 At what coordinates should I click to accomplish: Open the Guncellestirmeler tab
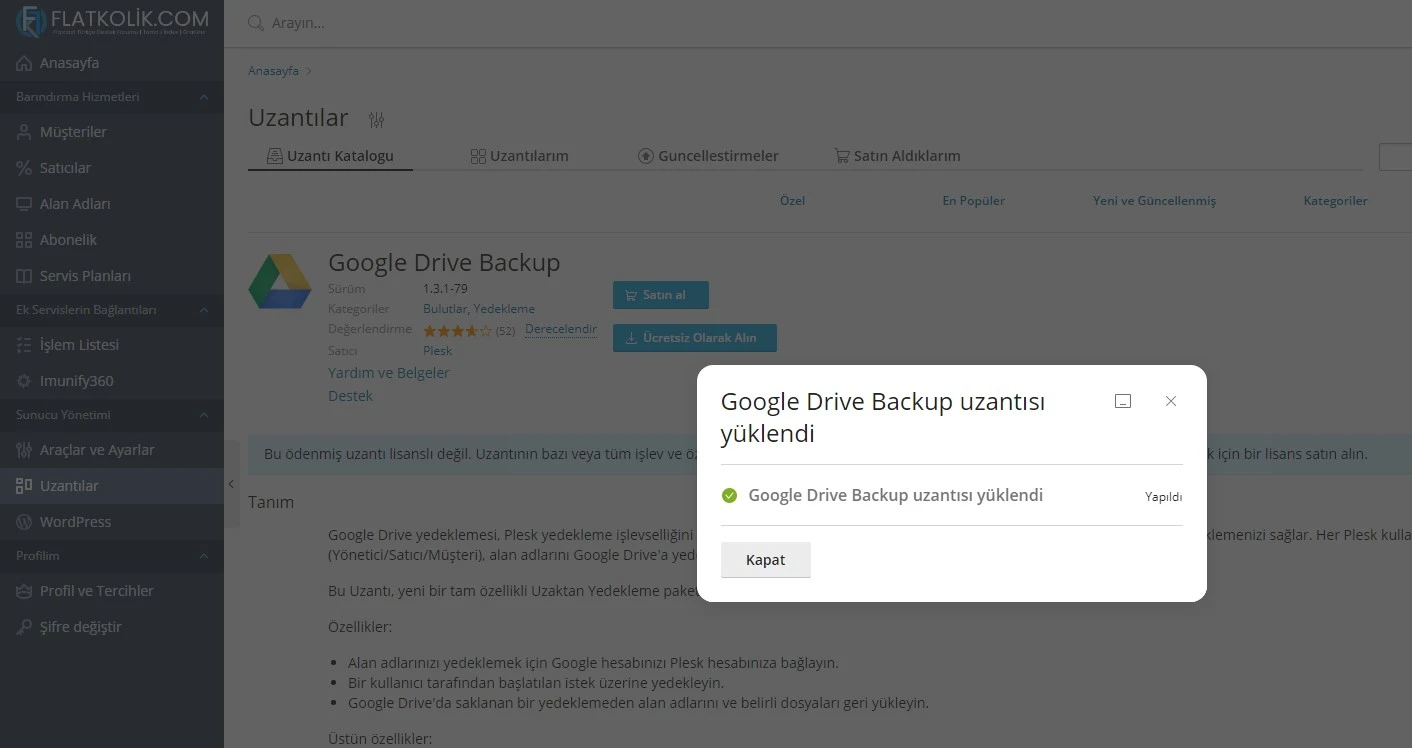[708, 155]
